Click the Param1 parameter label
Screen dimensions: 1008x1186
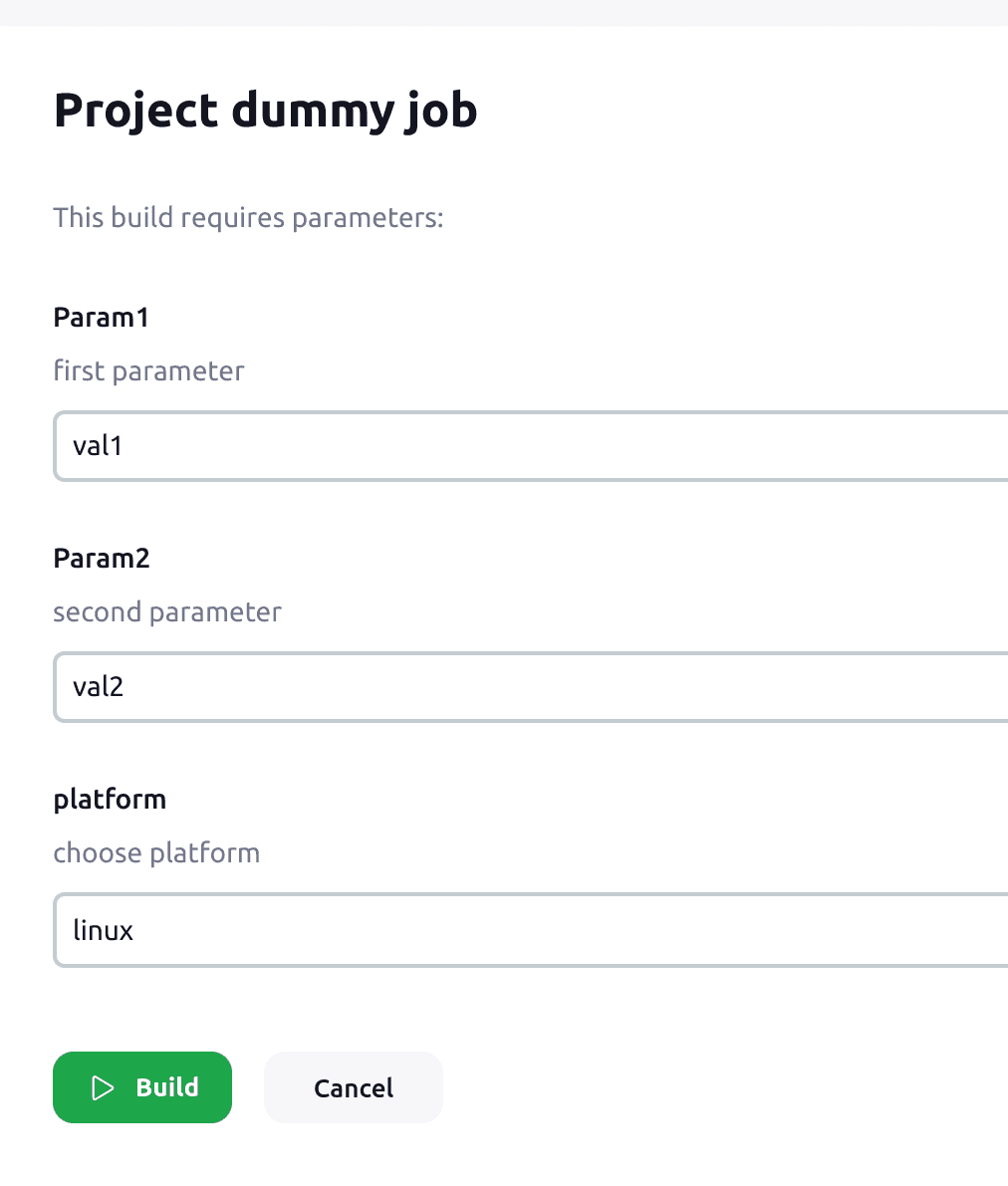(x=101, y=317)
